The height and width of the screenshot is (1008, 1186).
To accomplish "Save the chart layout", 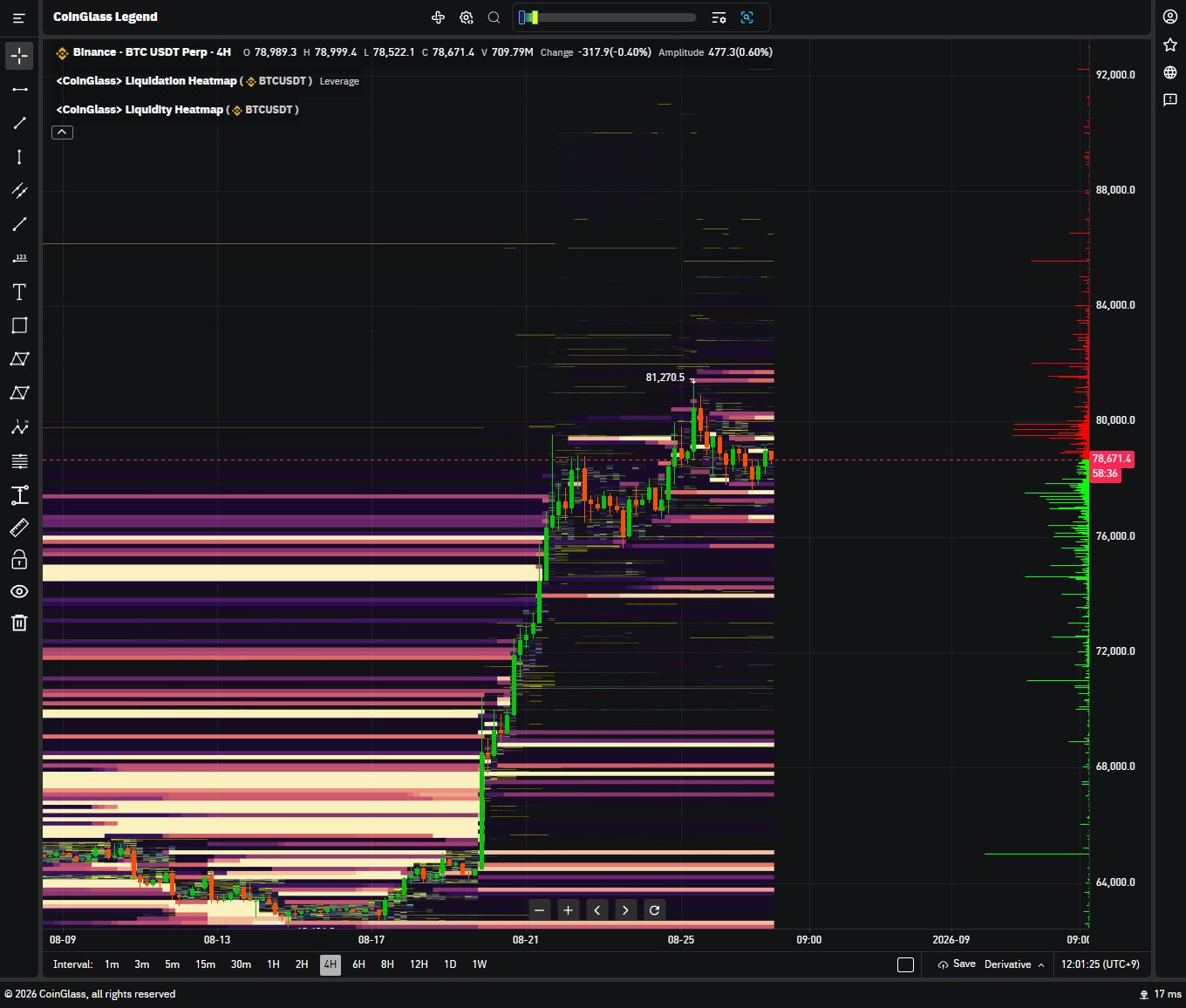I will click(x=957, y=964).
